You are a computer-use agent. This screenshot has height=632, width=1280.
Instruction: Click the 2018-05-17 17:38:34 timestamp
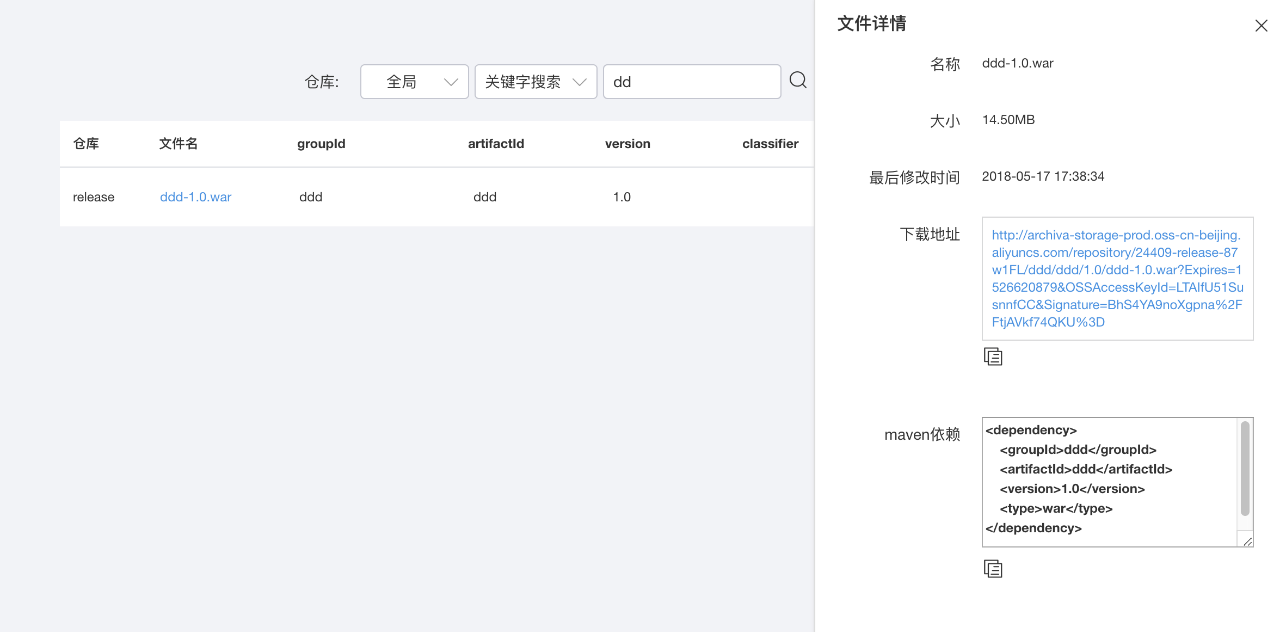click(1043, 176)
